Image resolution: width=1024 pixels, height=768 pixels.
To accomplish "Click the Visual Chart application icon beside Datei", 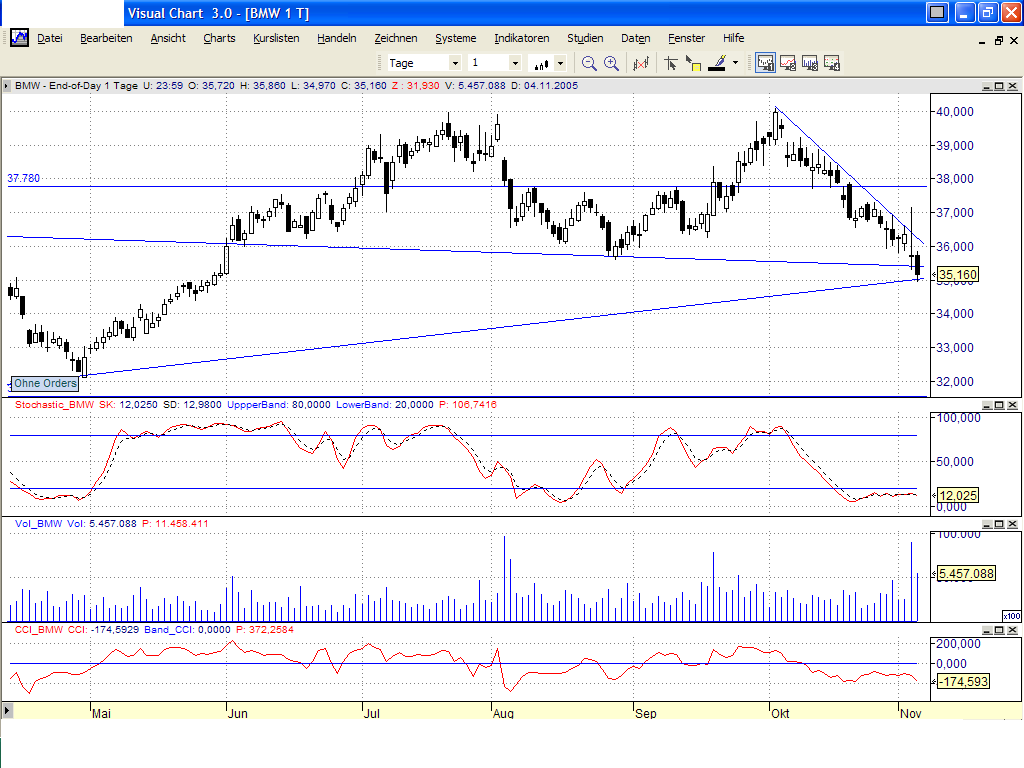I will 18,37.
